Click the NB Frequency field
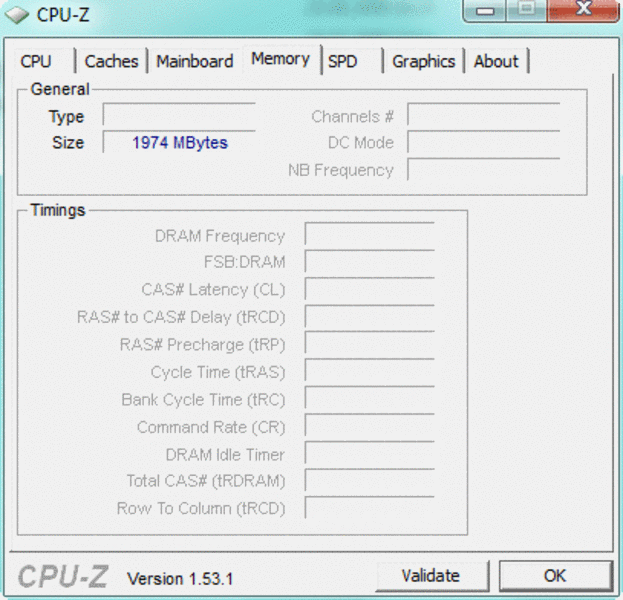 (x=484, y=169)
